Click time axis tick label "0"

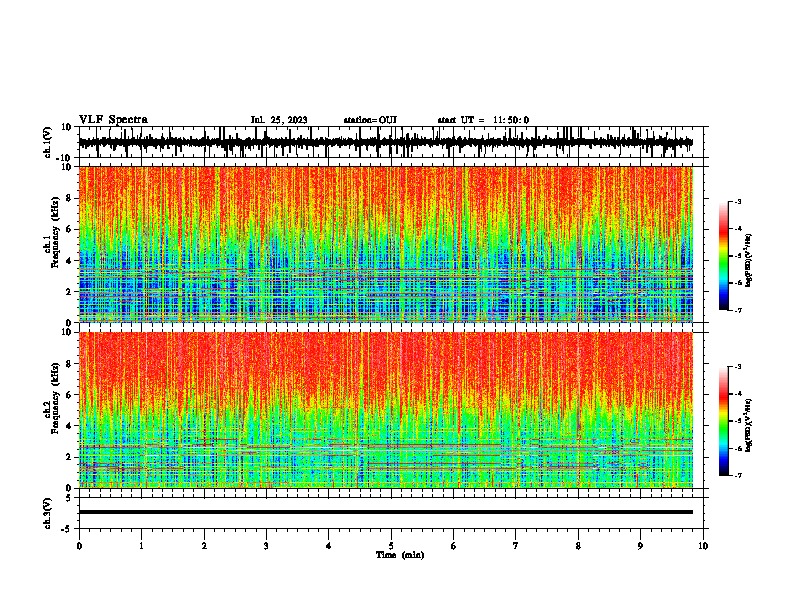coord(79,546)
